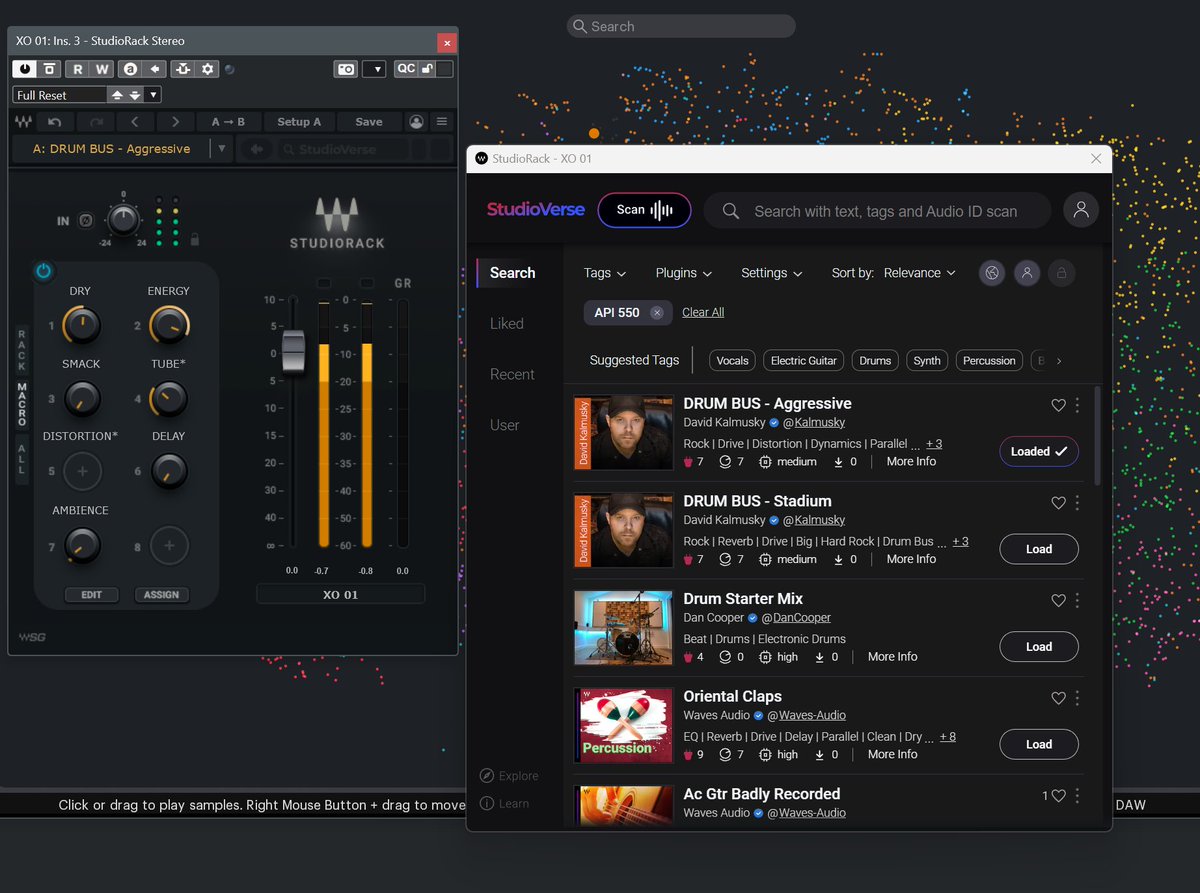Open the hamburger menu in StudioRack plugin

pyautogui.click(x=441, y=122)
